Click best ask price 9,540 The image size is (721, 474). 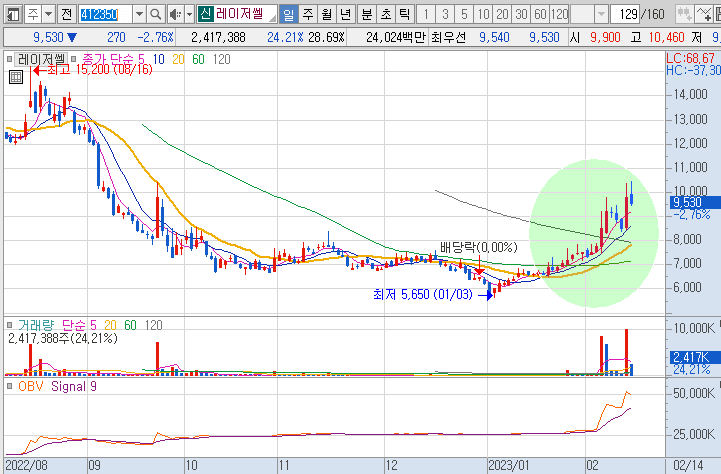point(494,37)
